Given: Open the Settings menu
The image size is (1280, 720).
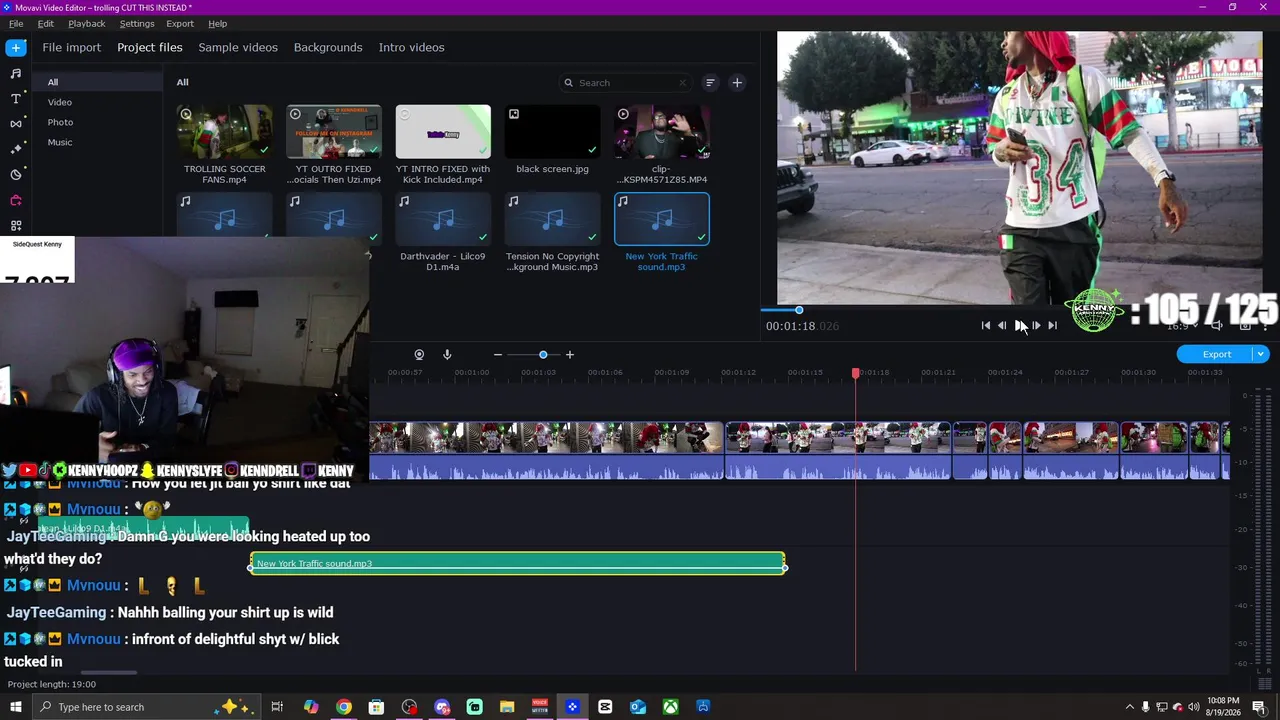Looking at the screenshot, I should point(137,23).
